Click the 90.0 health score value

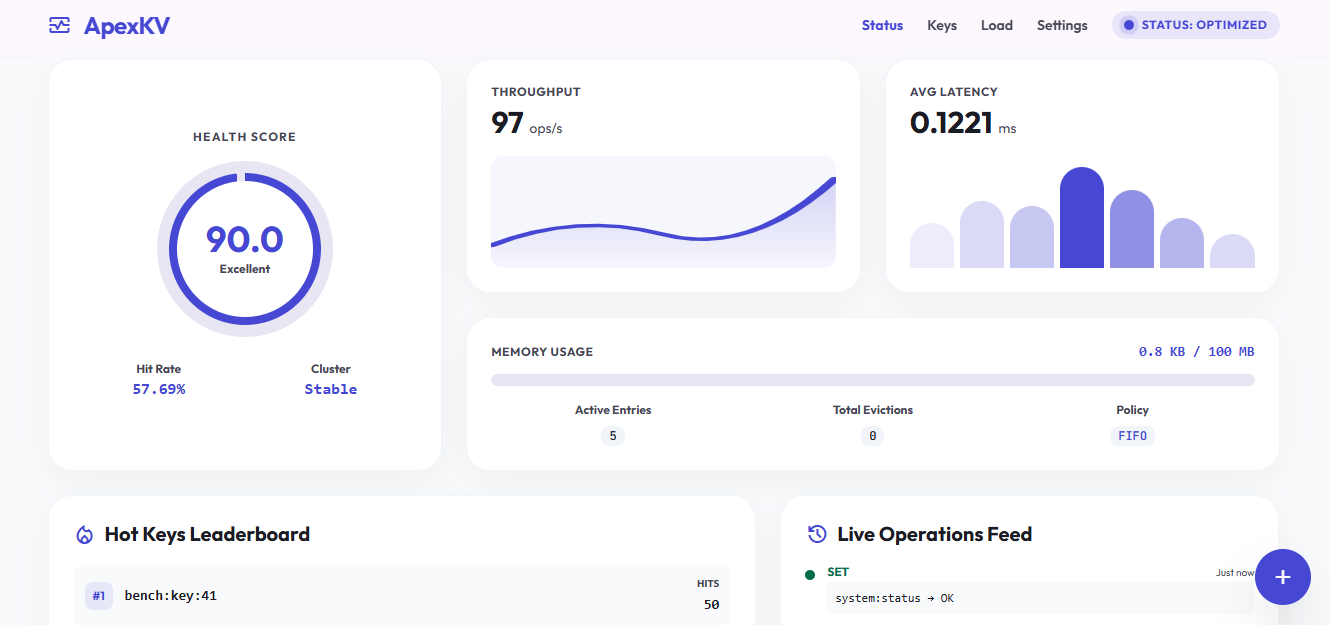[x=245, y=240]
